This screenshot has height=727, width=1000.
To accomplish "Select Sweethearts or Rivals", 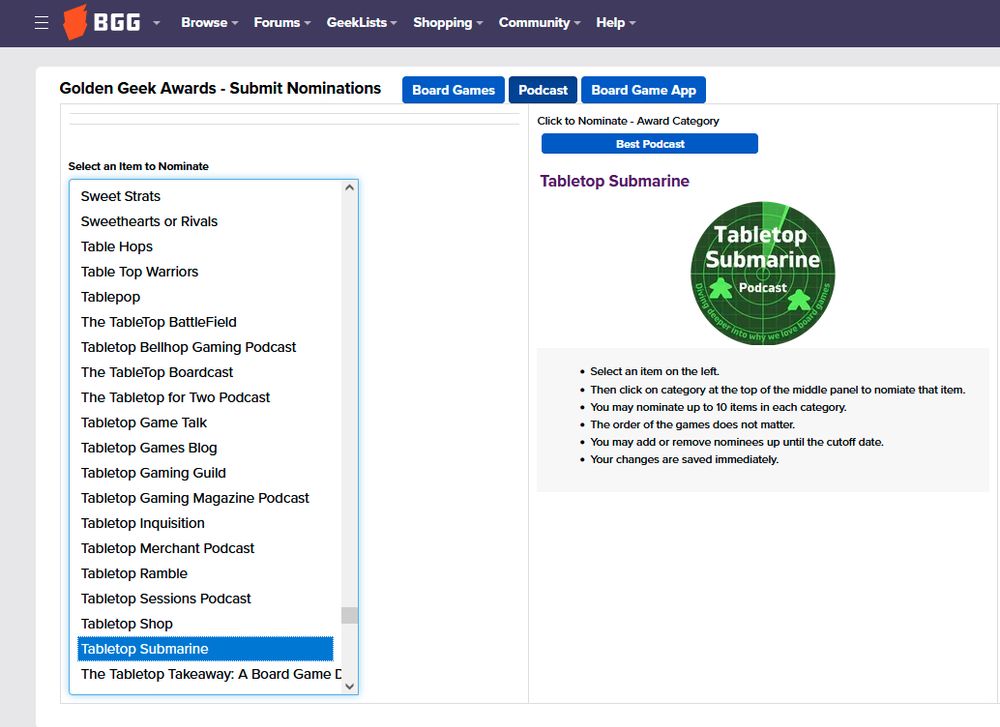I will pos(205,221).
